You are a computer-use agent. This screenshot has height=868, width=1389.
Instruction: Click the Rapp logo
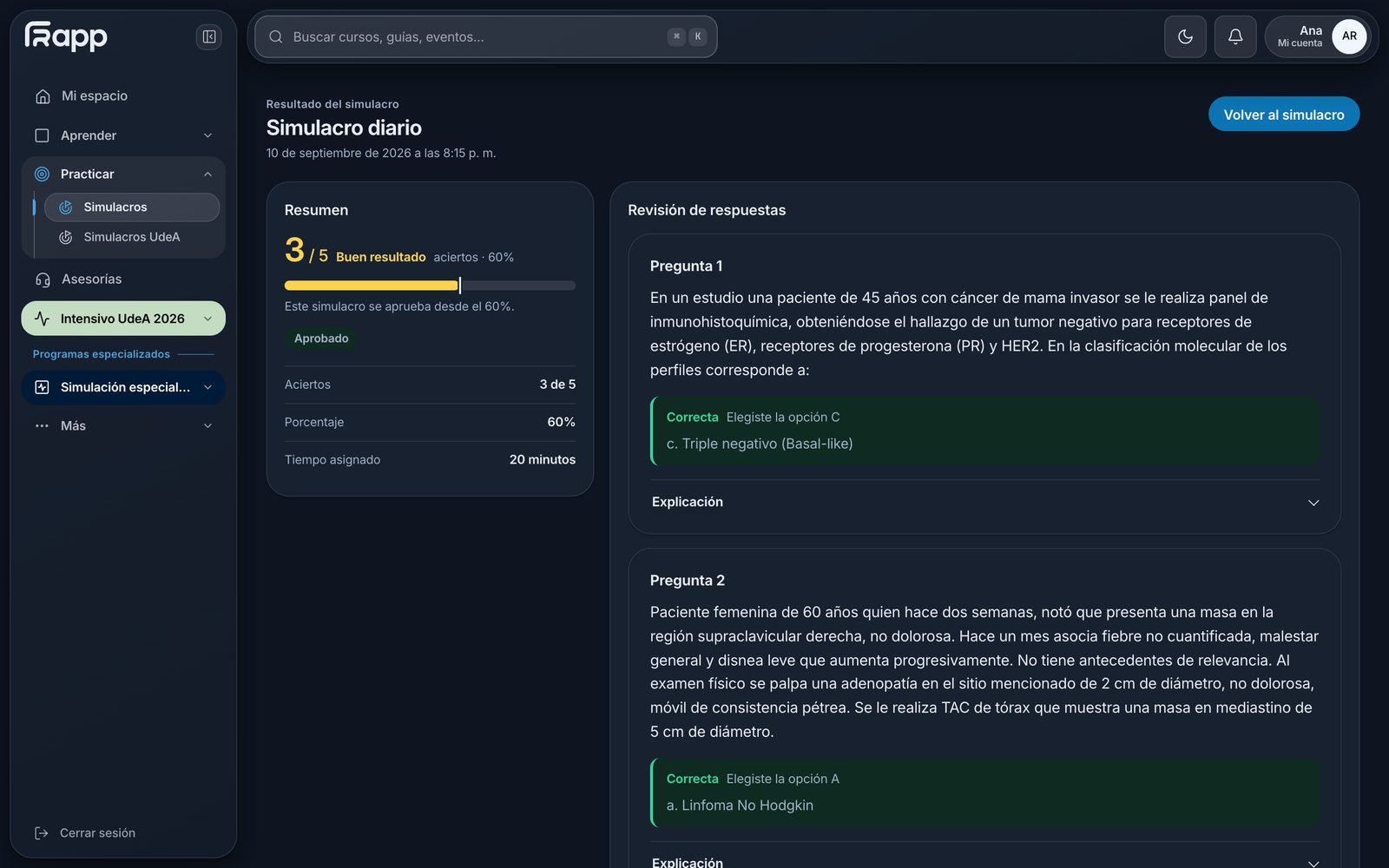pyautogui.click(x=66, y=36)
